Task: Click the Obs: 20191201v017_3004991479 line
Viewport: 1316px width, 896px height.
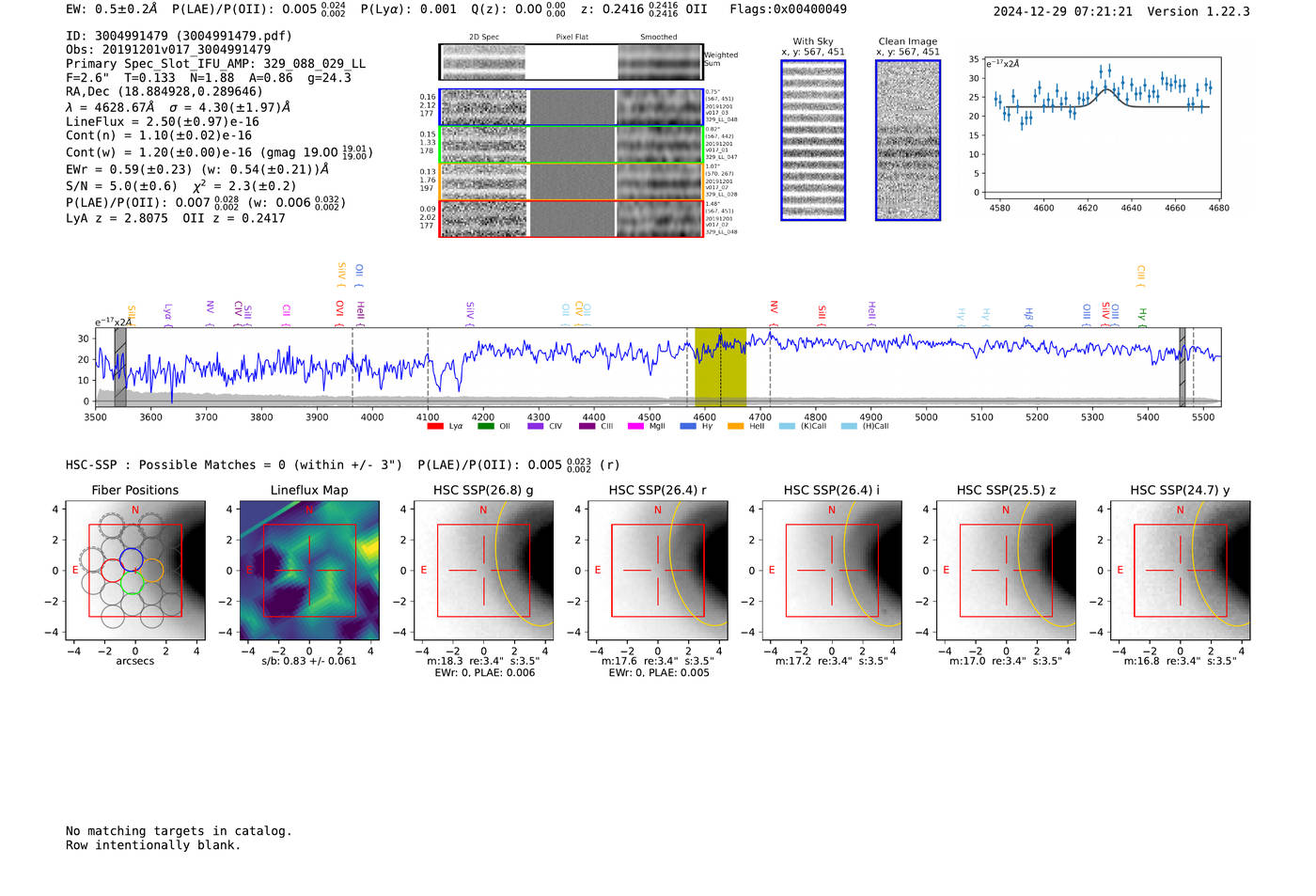Action: [x=168, y=50]
